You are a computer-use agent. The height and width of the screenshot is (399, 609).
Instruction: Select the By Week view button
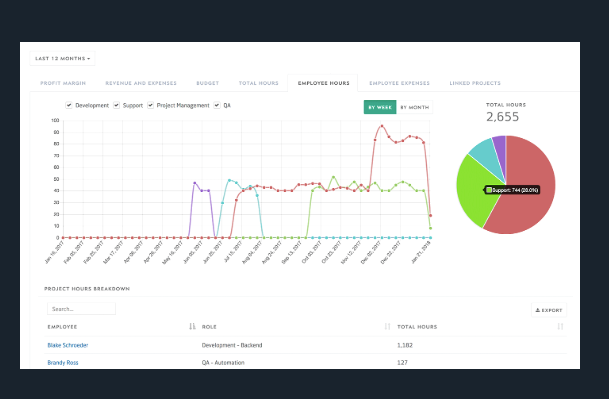click(380, 107)
